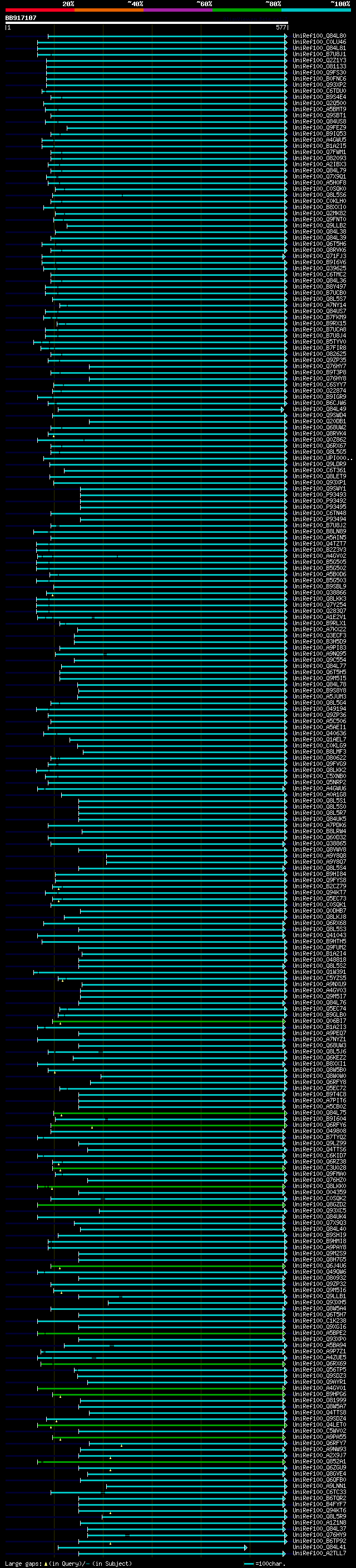The width and height of the screenshot is (356, 1568).
Task: Select hit UniRef100_A9NXU9
Action: coord(319,985)
